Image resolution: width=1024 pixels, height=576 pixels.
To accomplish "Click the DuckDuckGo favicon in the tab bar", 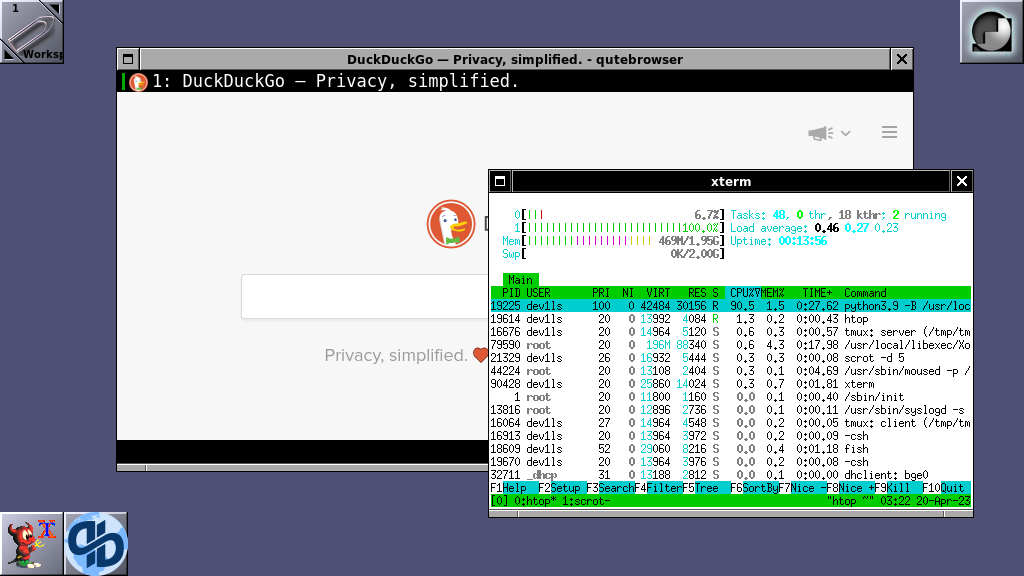I will pos(138,82).
